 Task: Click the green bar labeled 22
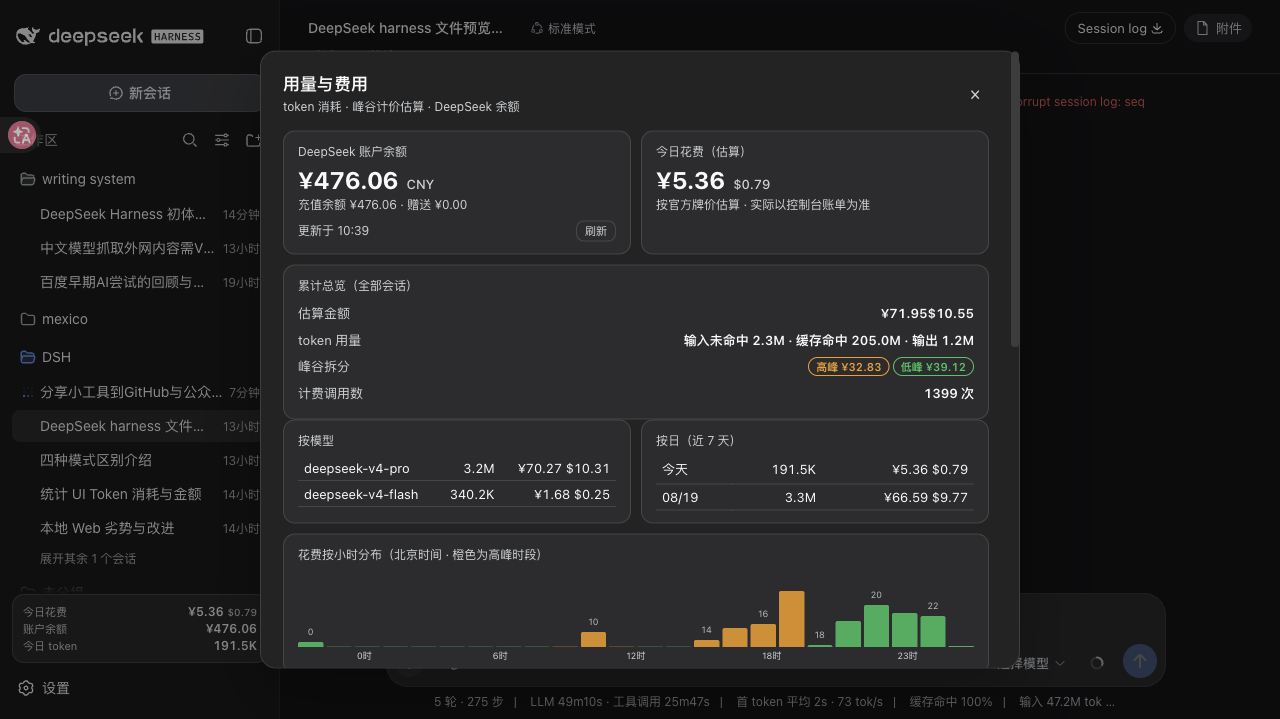[933, 631]
